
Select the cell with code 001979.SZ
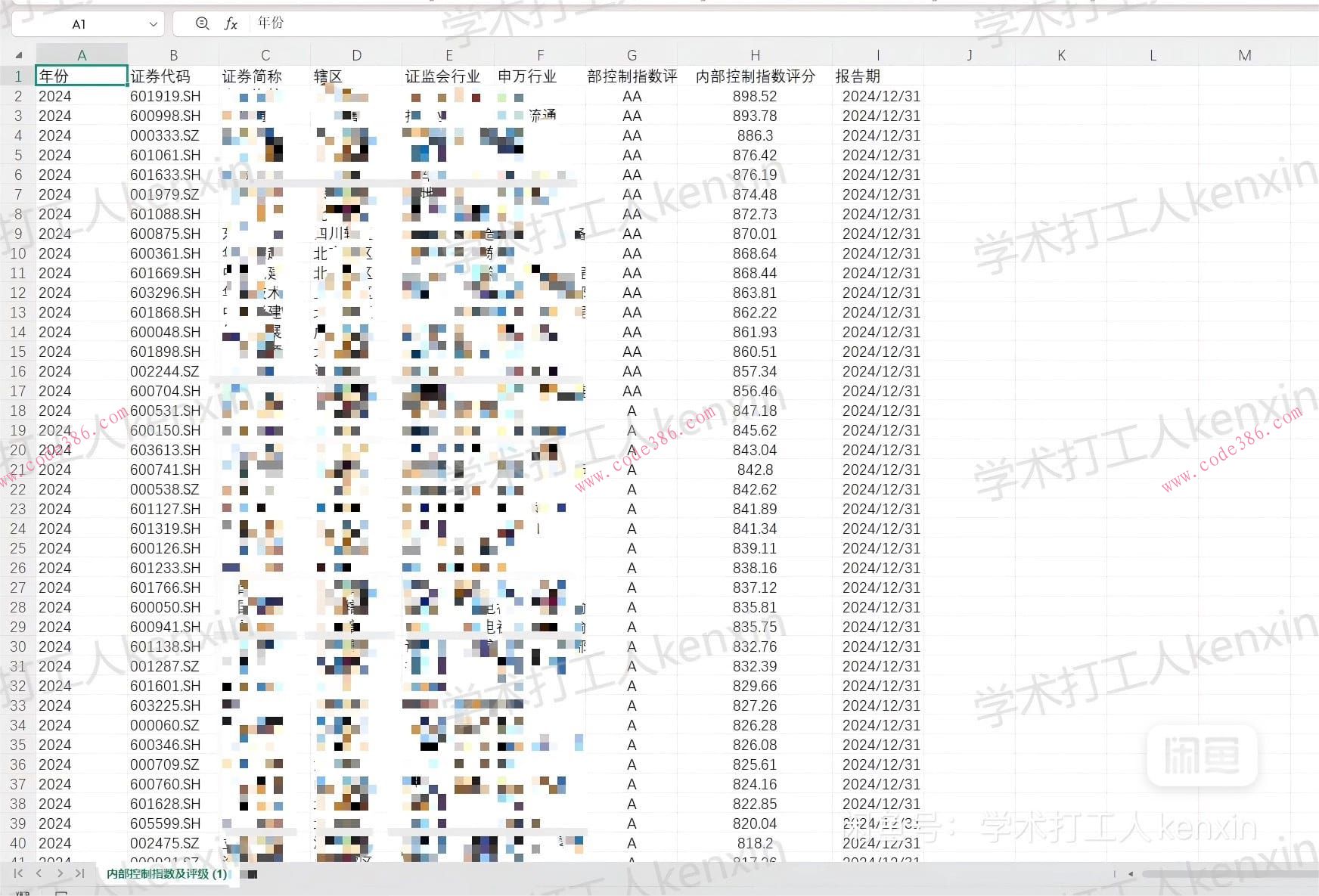[173, 194]
